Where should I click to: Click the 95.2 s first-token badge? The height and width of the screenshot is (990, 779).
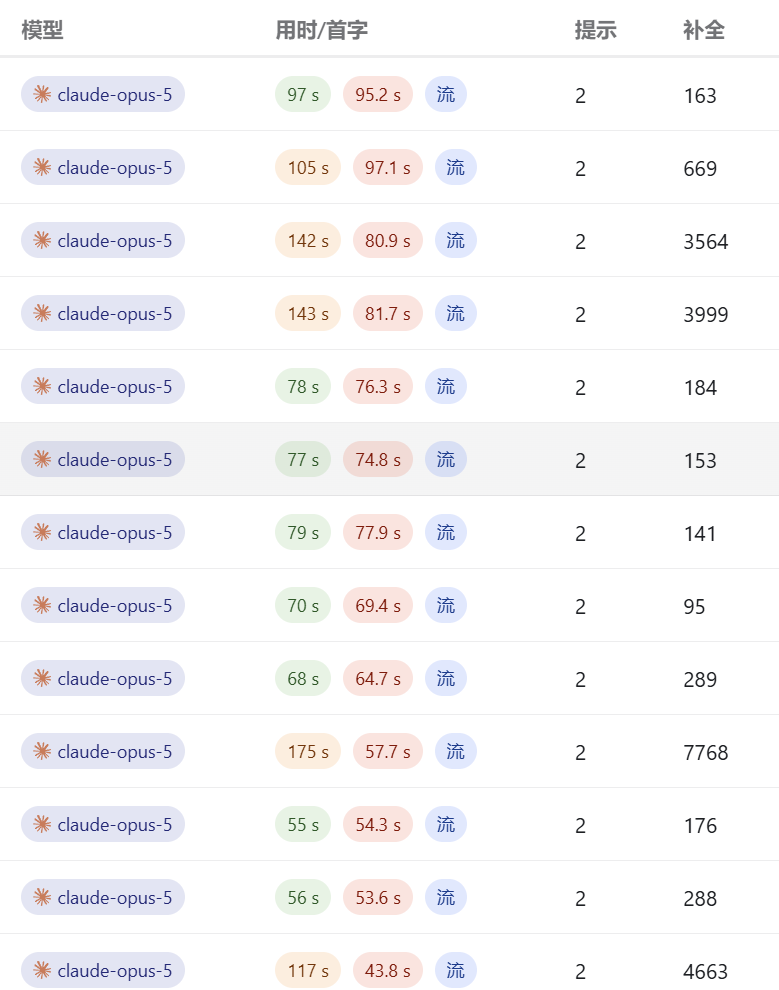click(378, 95)
